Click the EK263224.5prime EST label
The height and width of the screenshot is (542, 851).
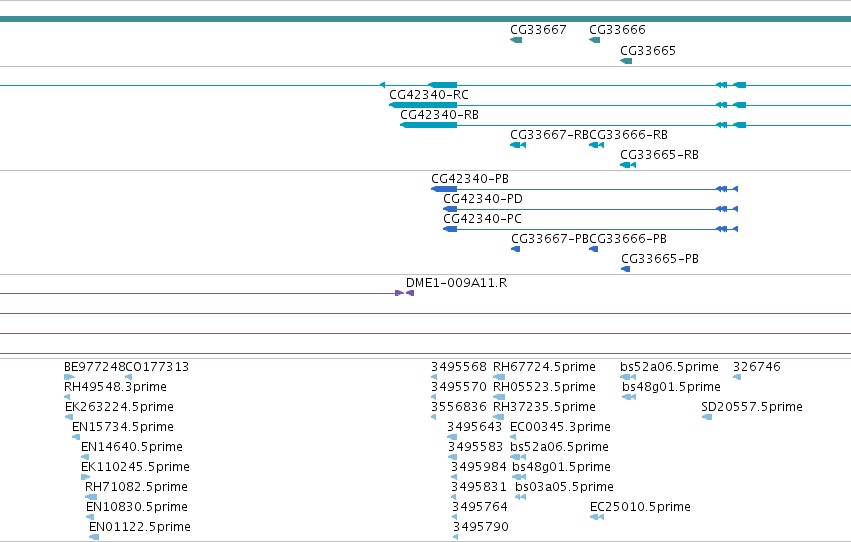pos(119,407)
